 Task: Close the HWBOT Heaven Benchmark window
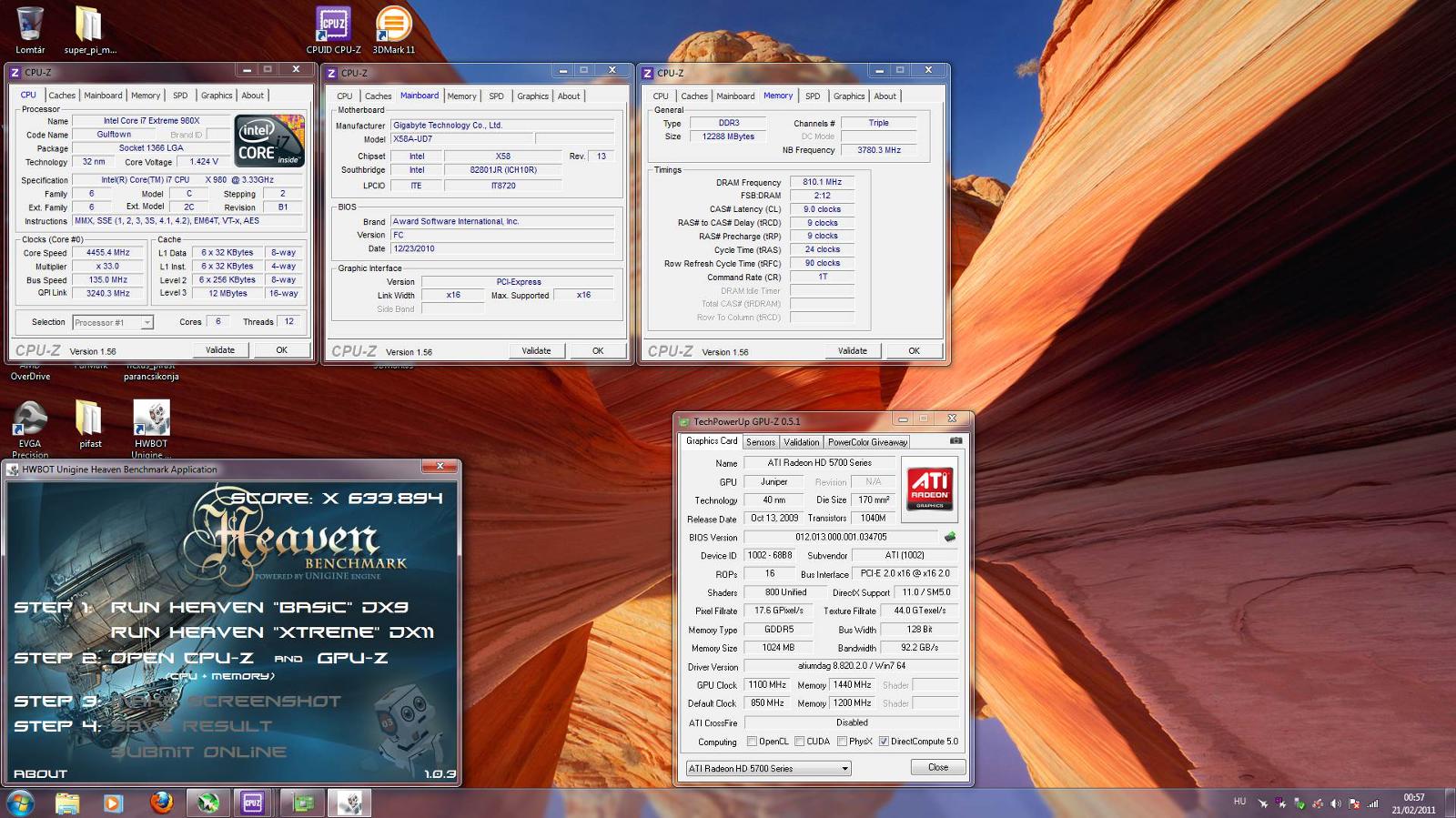click(x=440, y=467)
